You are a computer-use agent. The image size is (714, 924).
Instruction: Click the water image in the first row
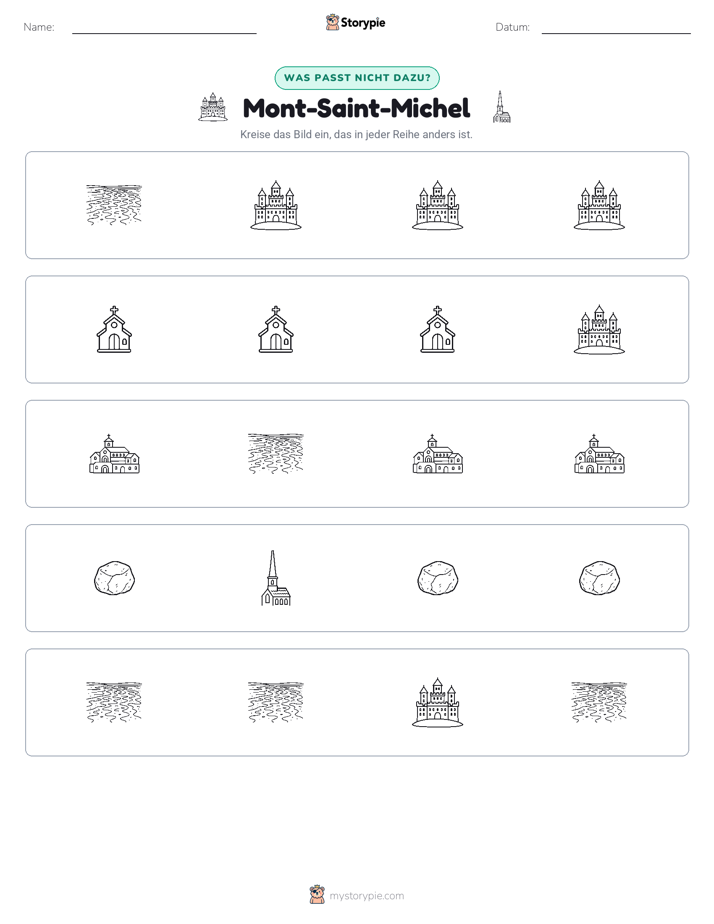114,205
